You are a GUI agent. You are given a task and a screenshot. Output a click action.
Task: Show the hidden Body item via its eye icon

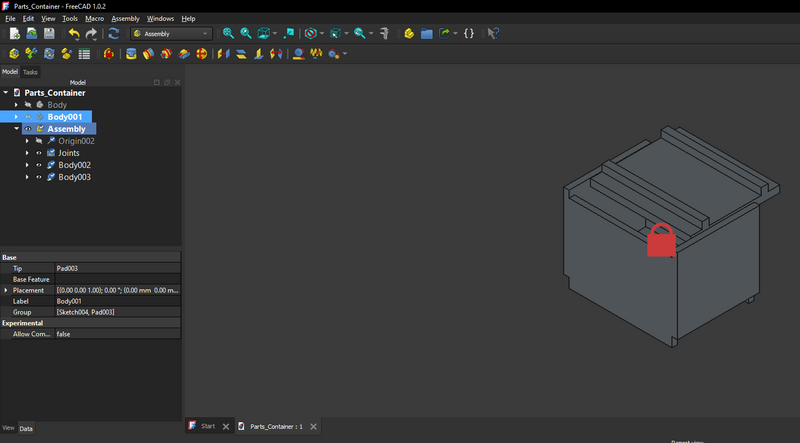click(x=28, y=105)
